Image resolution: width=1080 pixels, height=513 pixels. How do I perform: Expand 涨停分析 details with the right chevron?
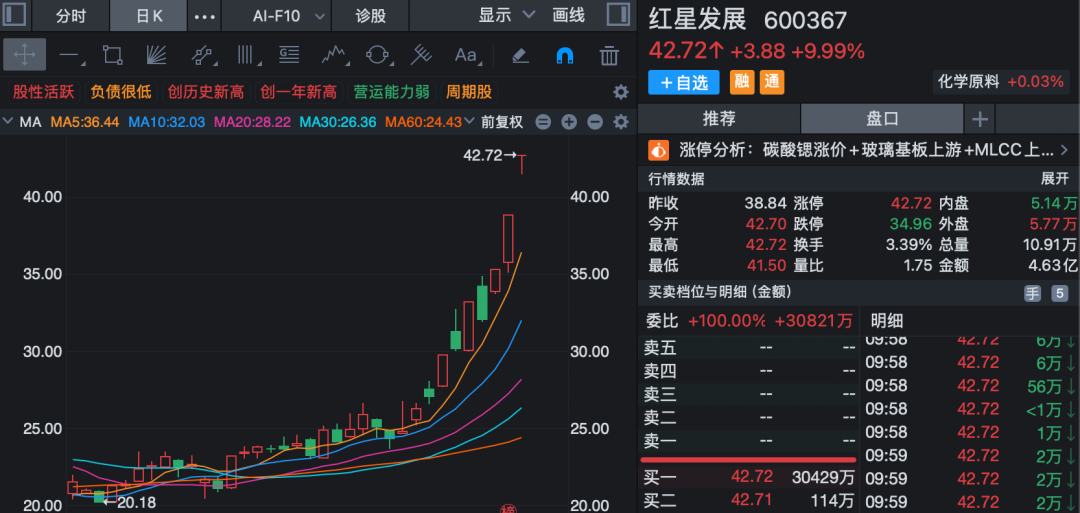tap(1064, 149)
